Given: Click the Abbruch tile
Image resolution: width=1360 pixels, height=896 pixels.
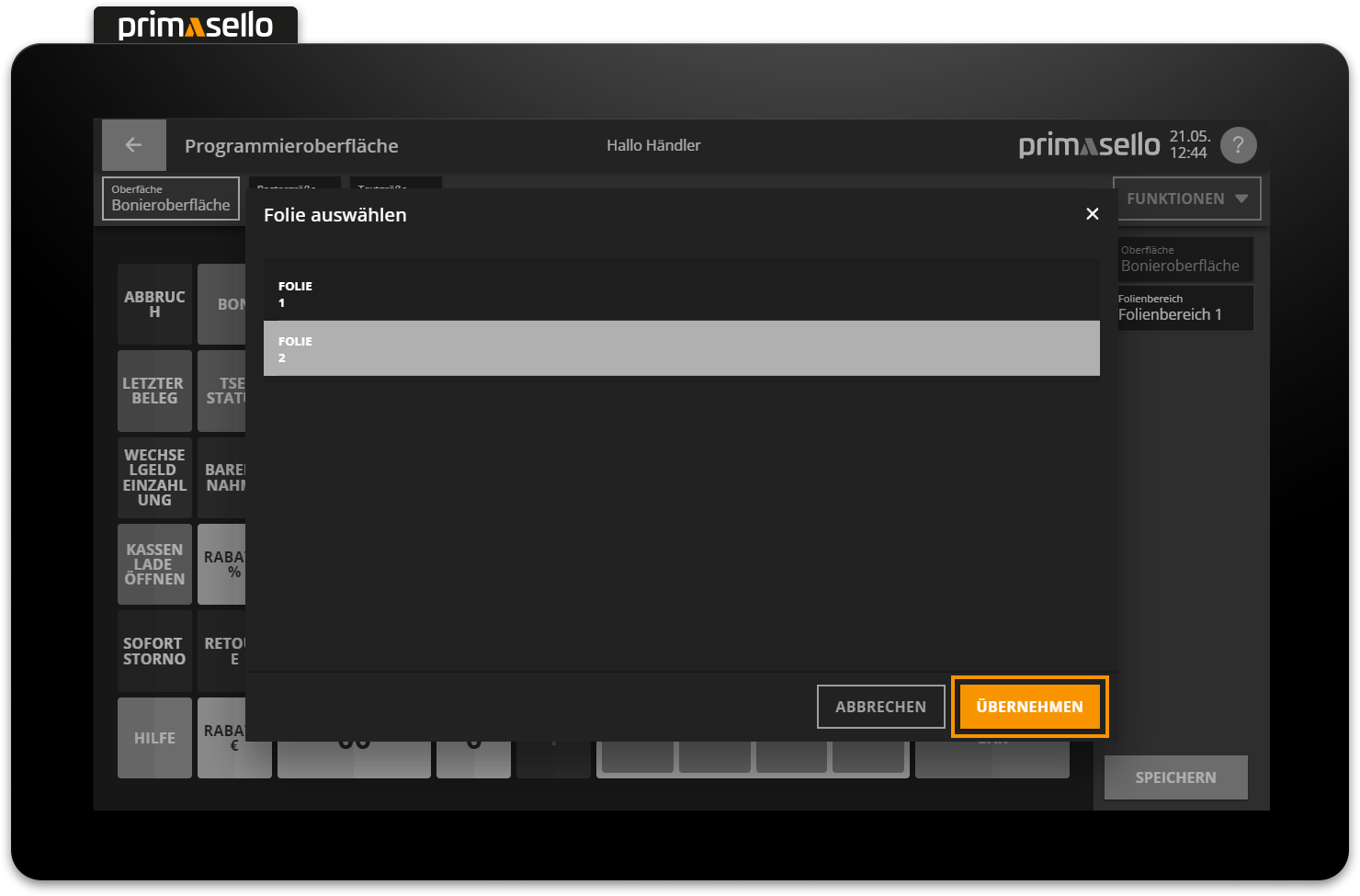Looking at the screenshot, I should coord(154,304).
